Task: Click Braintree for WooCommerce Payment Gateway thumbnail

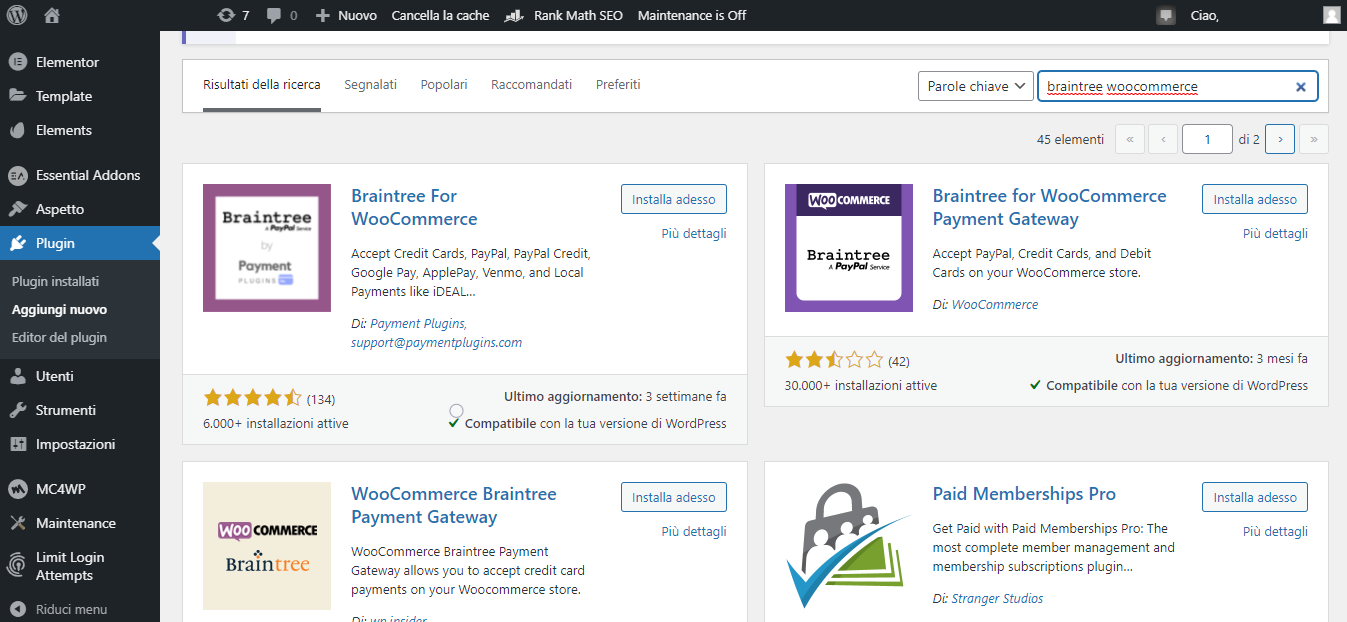Action: [x=848, y=248]
